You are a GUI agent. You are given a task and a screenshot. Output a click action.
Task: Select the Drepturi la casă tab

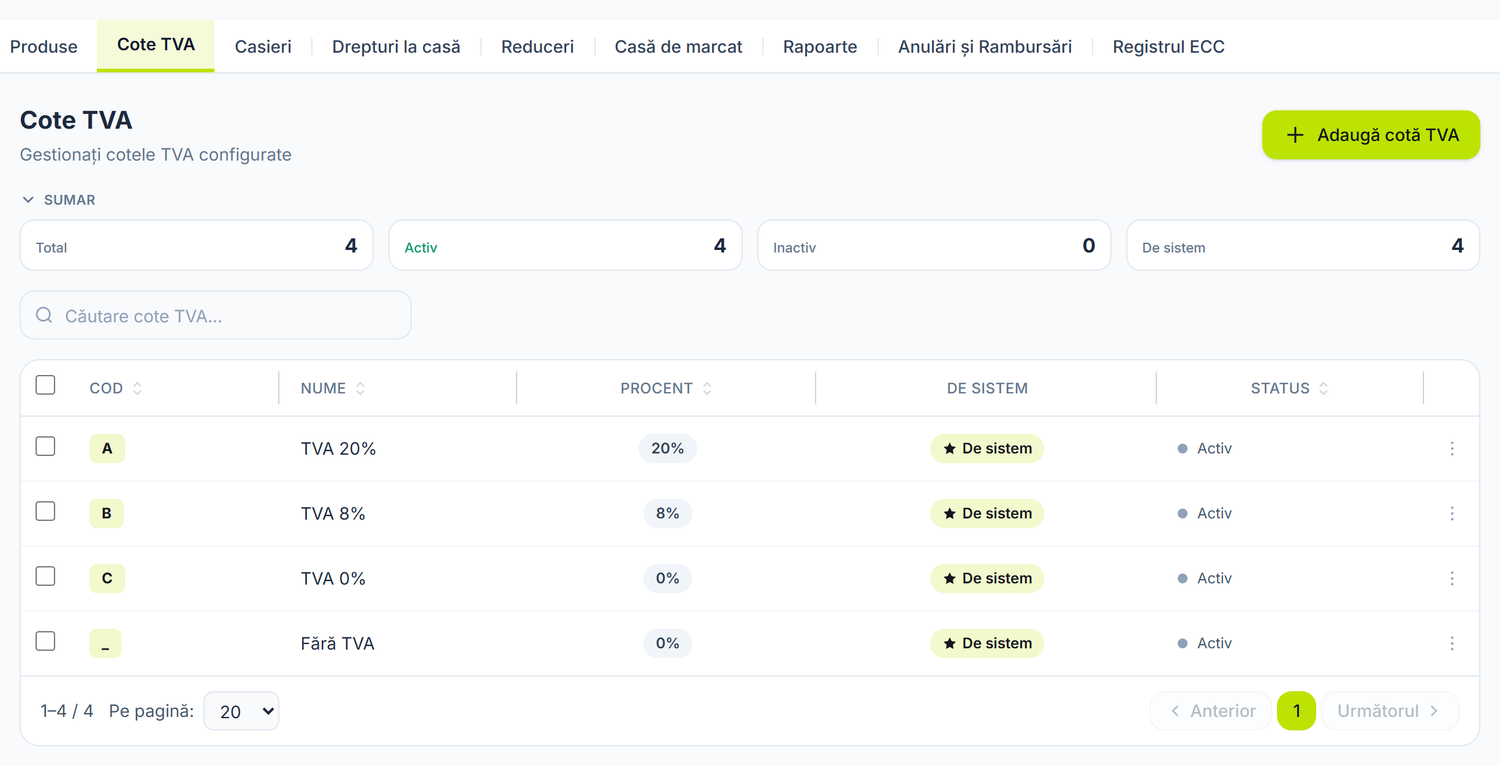[396, 47]
